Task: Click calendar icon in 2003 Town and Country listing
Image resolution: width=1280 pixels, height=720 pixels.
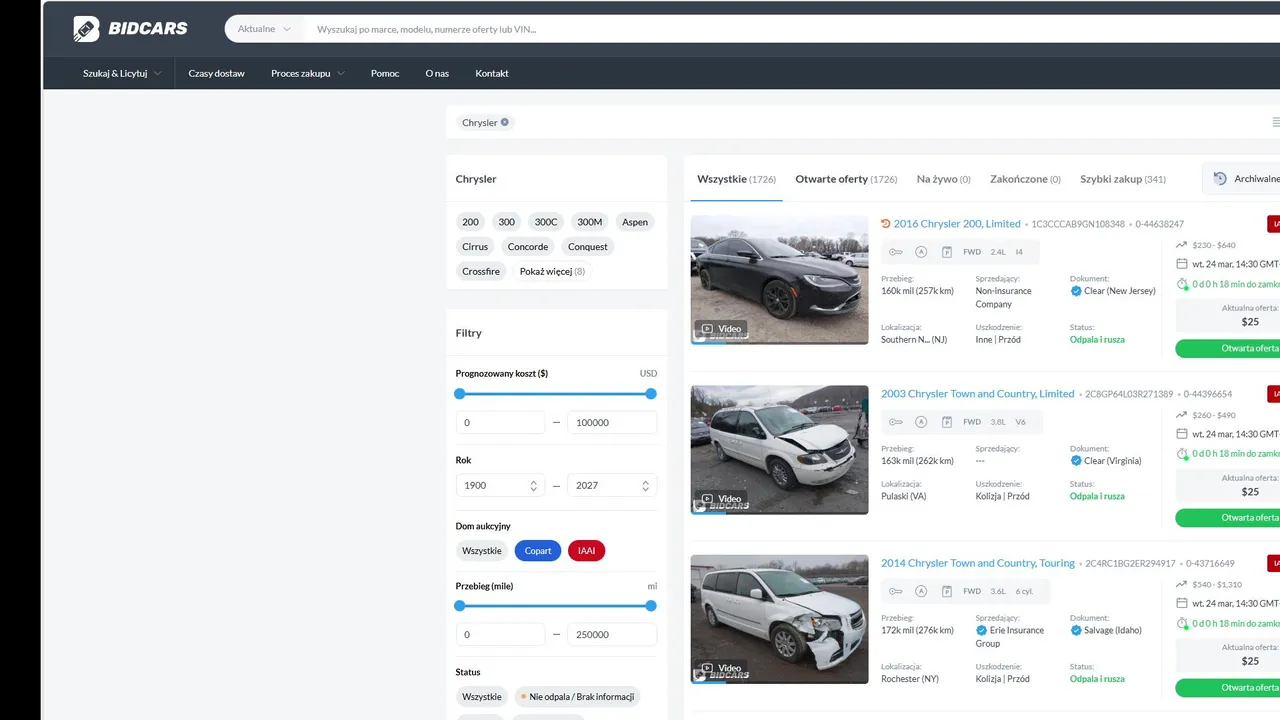Action: tap(1182, 434)
